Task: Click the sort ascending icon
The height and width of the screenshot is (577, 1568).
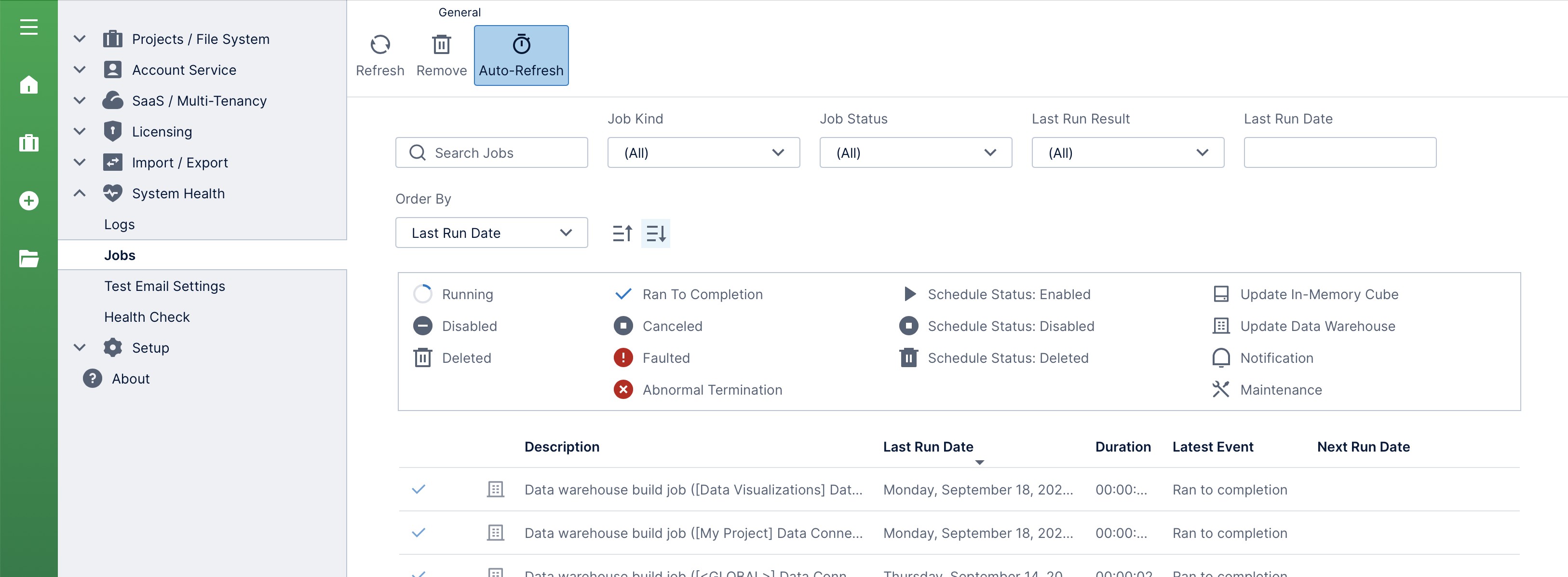Action: (x=622, y=233)
